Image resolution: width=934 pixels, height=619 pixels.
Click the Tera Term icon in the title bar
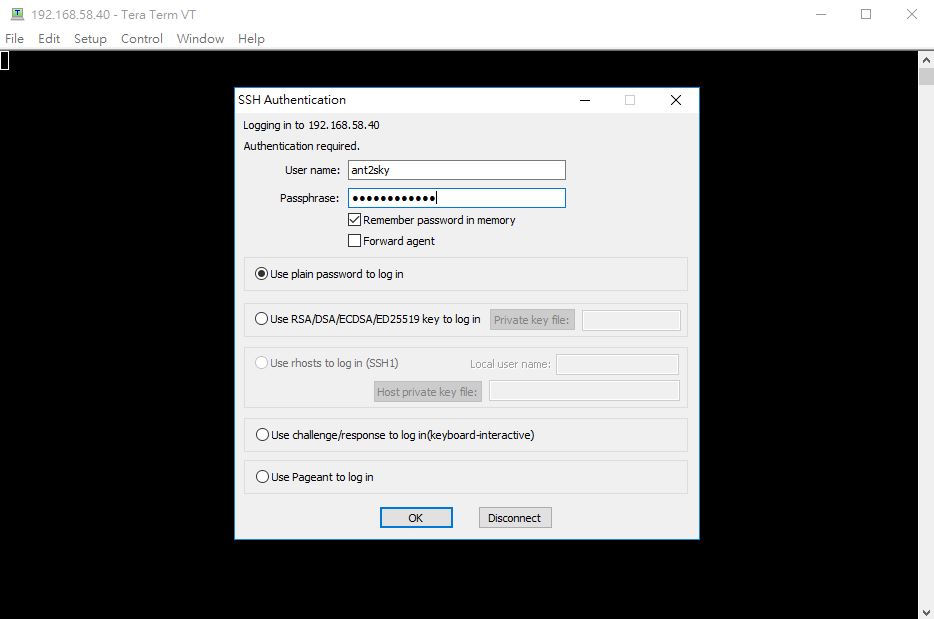[x=18, y=14]
